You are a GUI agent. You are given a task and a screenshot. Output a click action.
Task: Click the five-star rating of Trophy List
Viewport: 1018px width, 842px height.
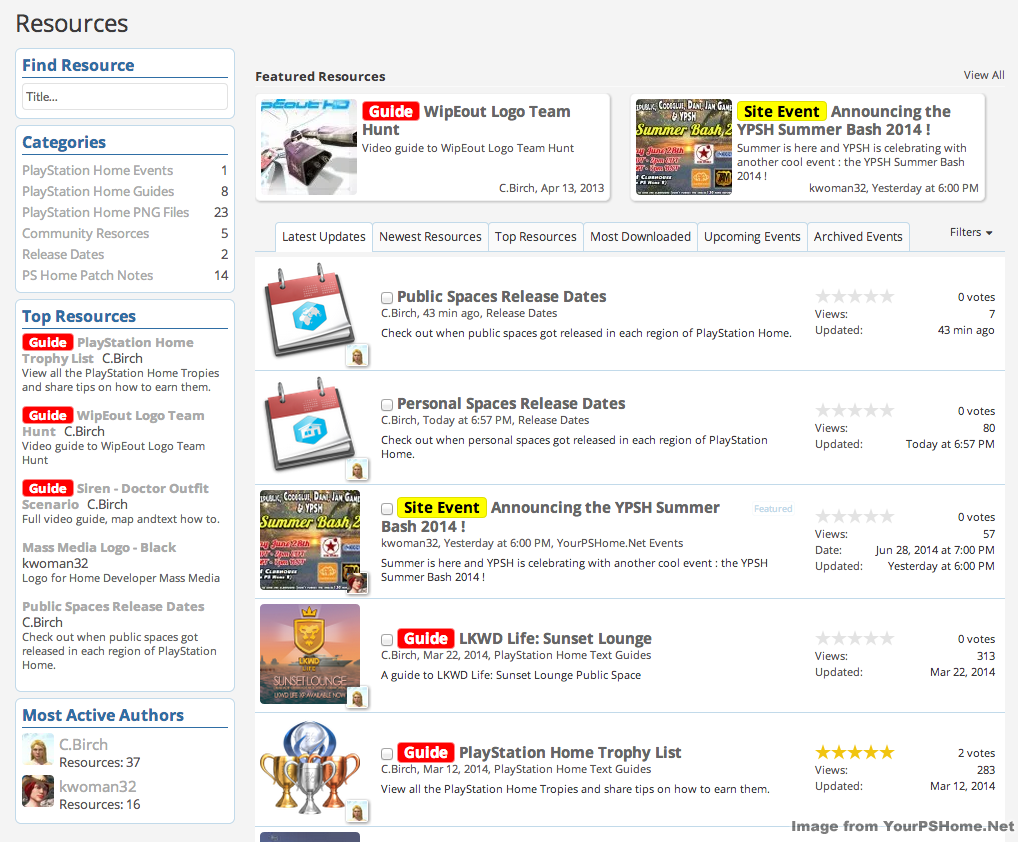tap(854, 752)
